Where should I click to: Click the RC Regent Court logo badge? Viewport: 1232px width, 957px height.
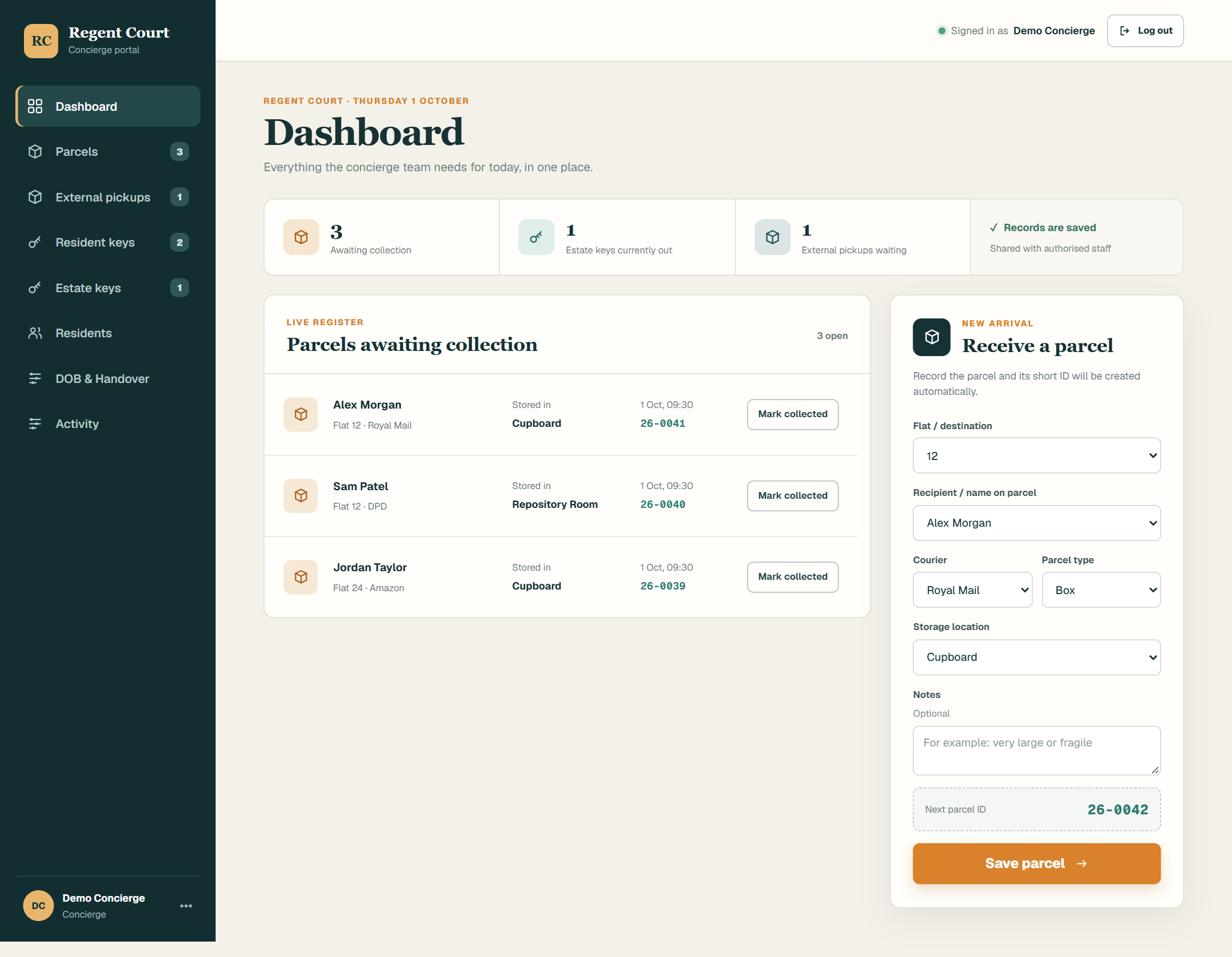coord(40,41)
